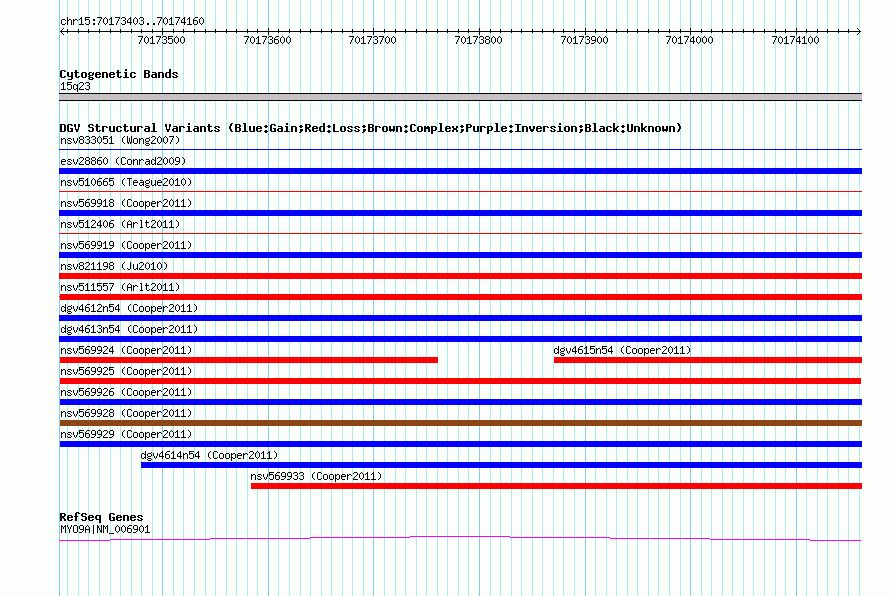Click ruler position 70174000
The width and height of the screenshot is (890, 596).
[690, 40]
